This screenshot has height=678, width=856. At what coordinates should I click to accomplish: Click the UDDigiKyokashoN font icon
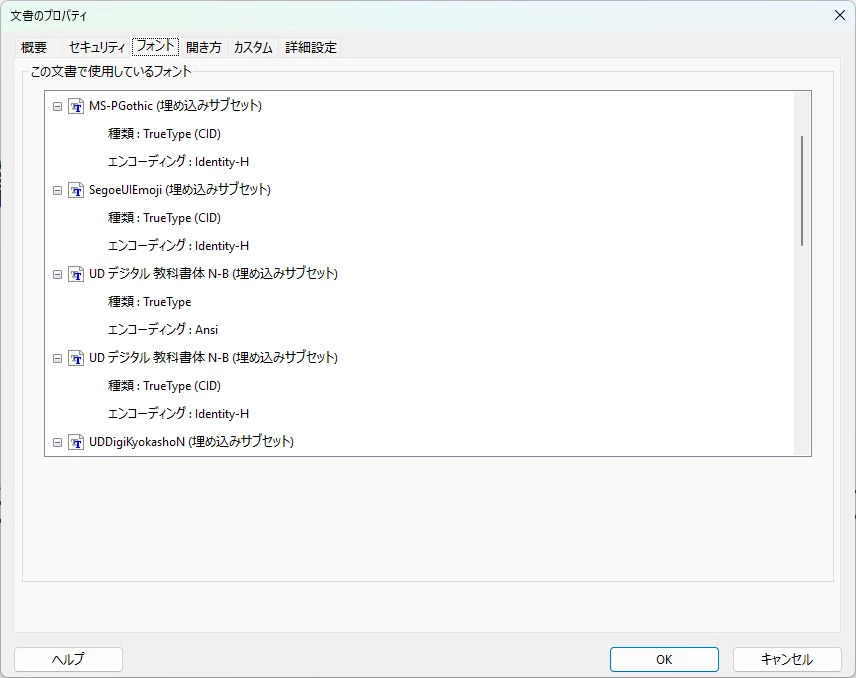pyautogui.click(x=76, y=442)
